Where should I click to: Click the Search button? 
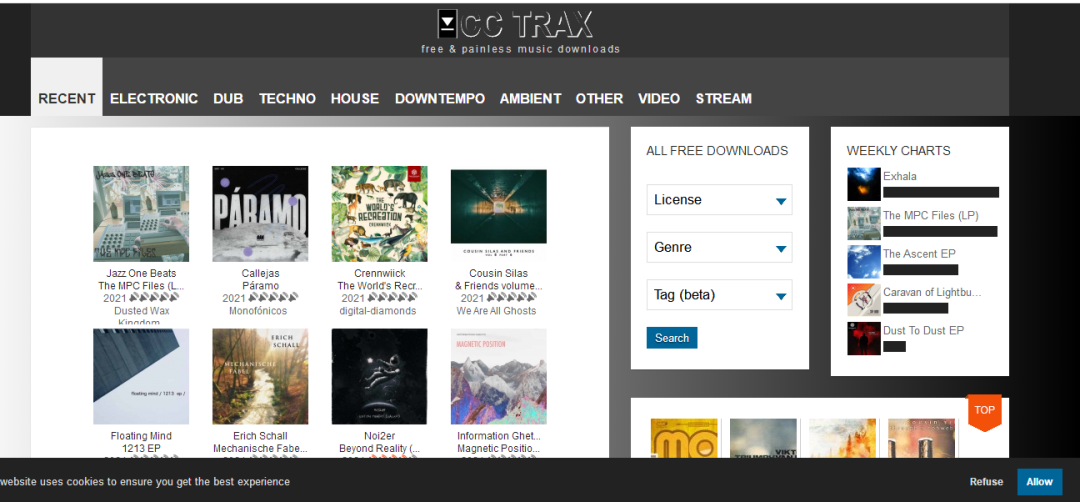click(x=672, y=338)
